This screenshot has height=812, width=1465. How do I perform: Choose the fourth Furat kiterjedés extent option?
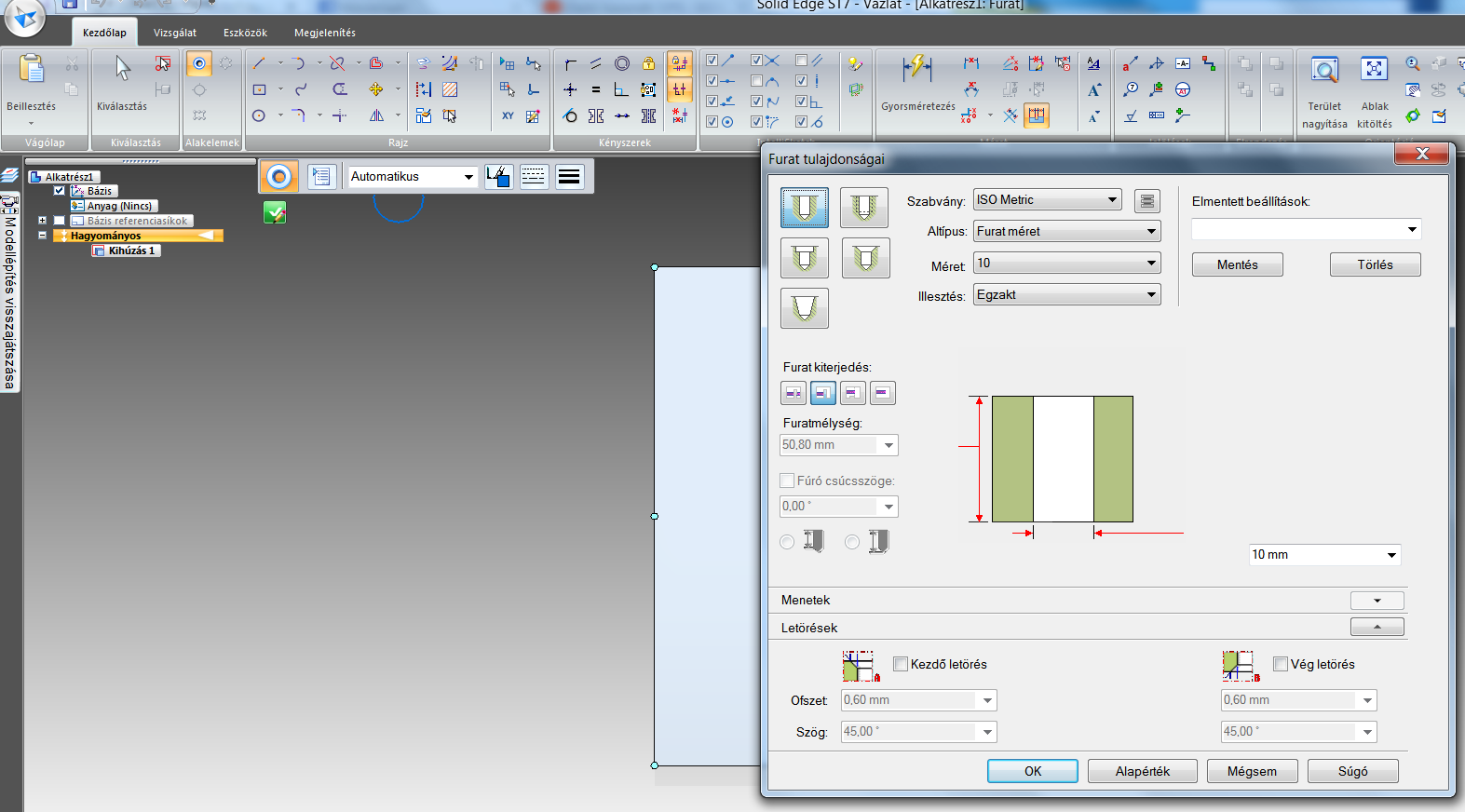[882, 393]
